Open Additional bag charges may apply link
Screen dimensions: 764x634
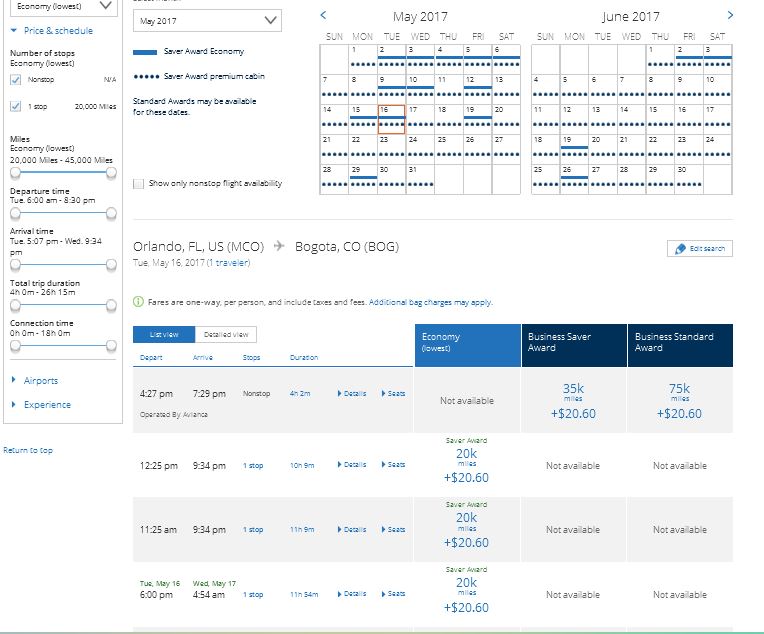pos(430,302)
